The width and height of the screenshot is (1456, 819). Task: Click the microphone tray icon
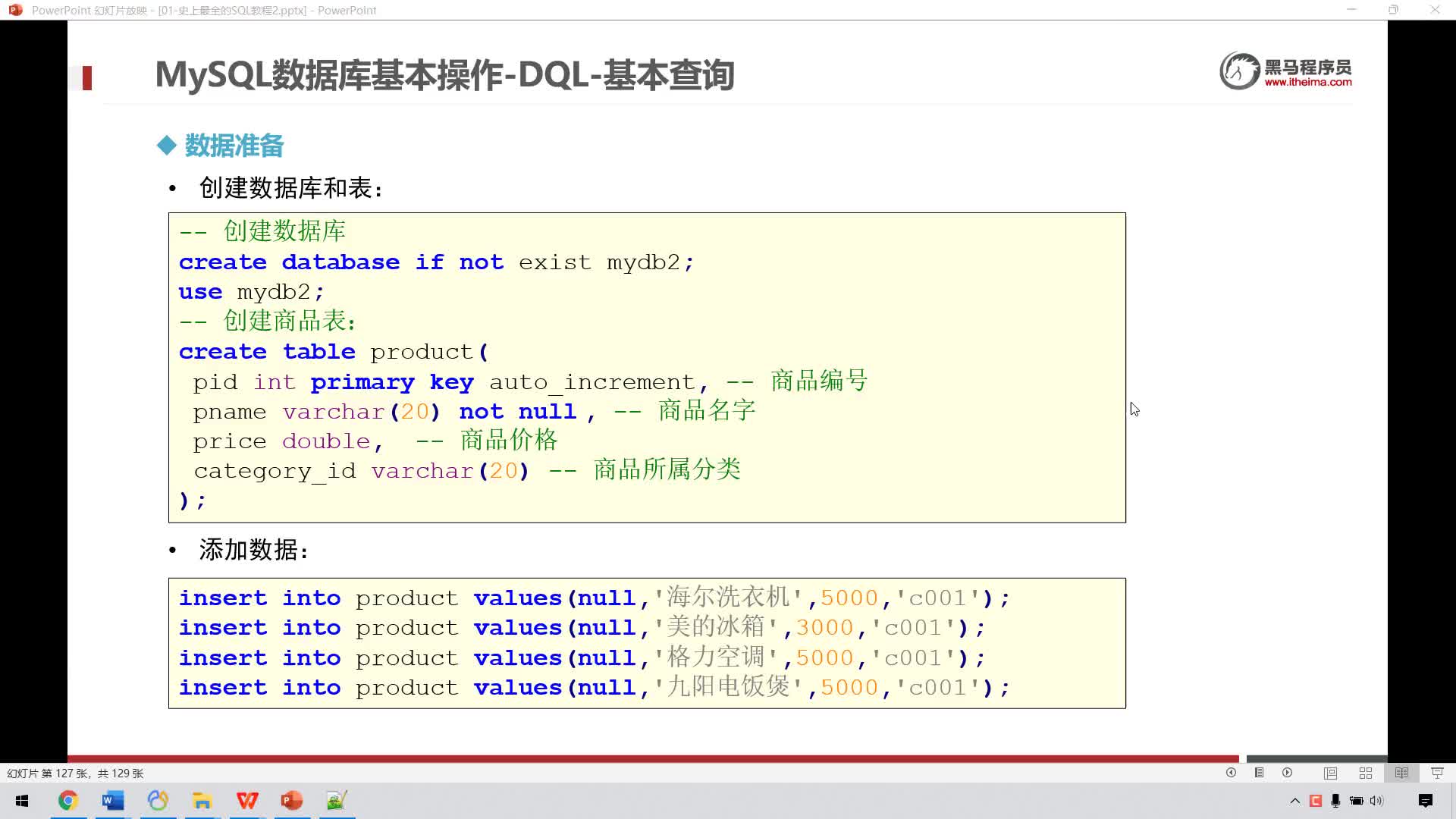pyautogui.click(x=1335, y=801)
